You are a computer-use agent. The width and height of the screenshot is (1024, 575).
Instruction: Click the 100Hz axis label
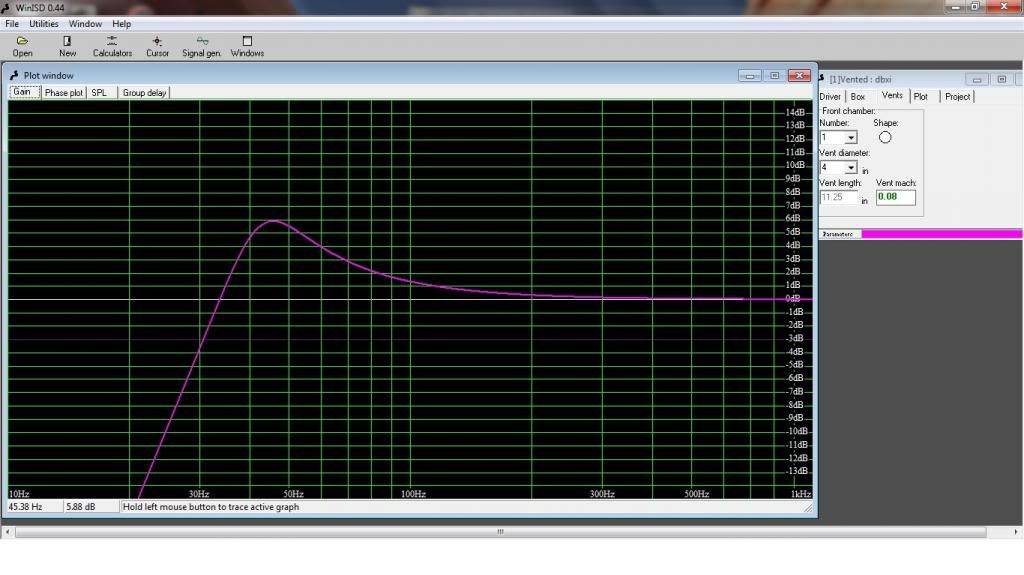point(413,494)
